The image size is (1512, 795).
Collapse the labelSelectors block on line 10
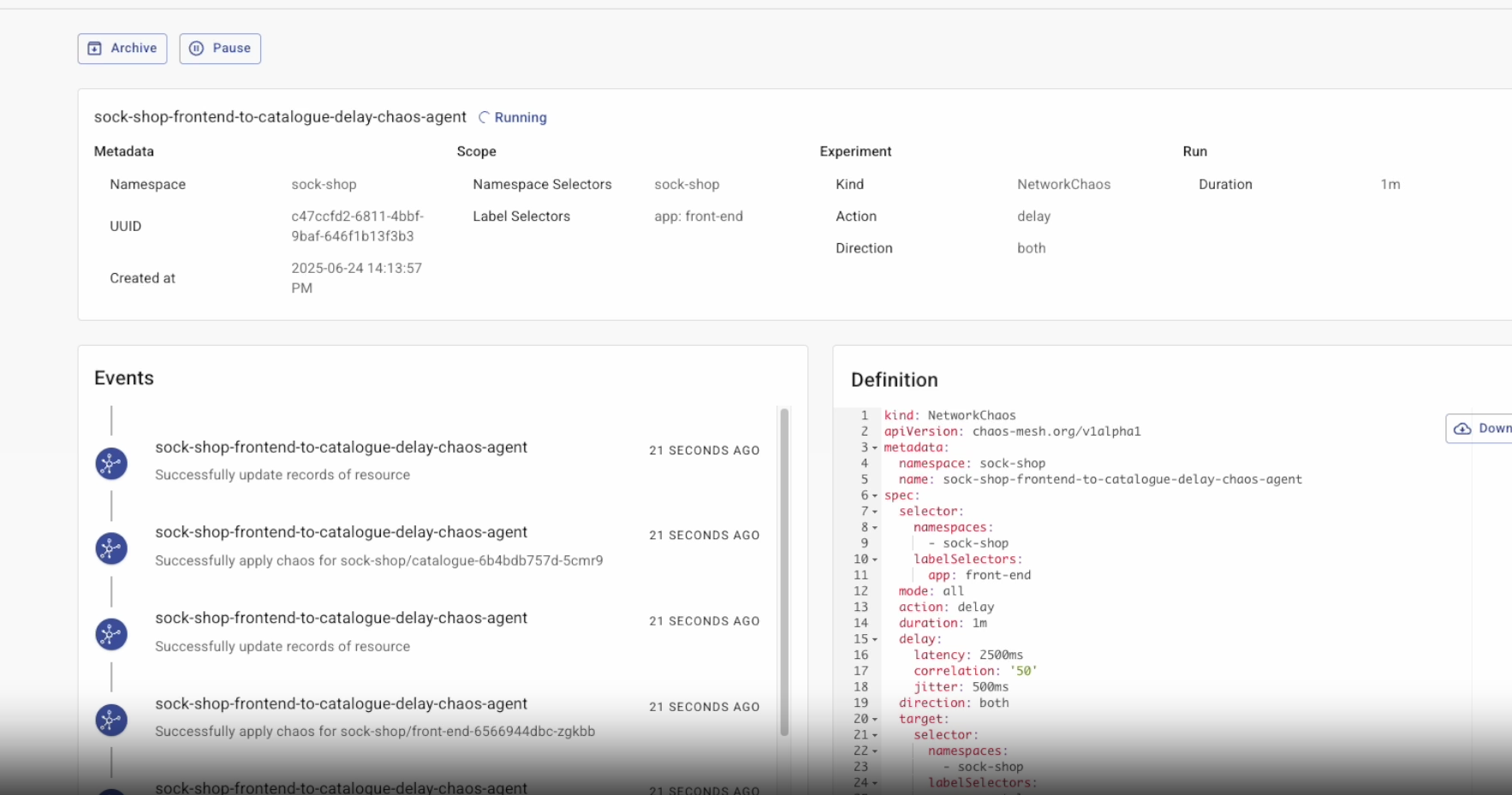pos(874,560)
